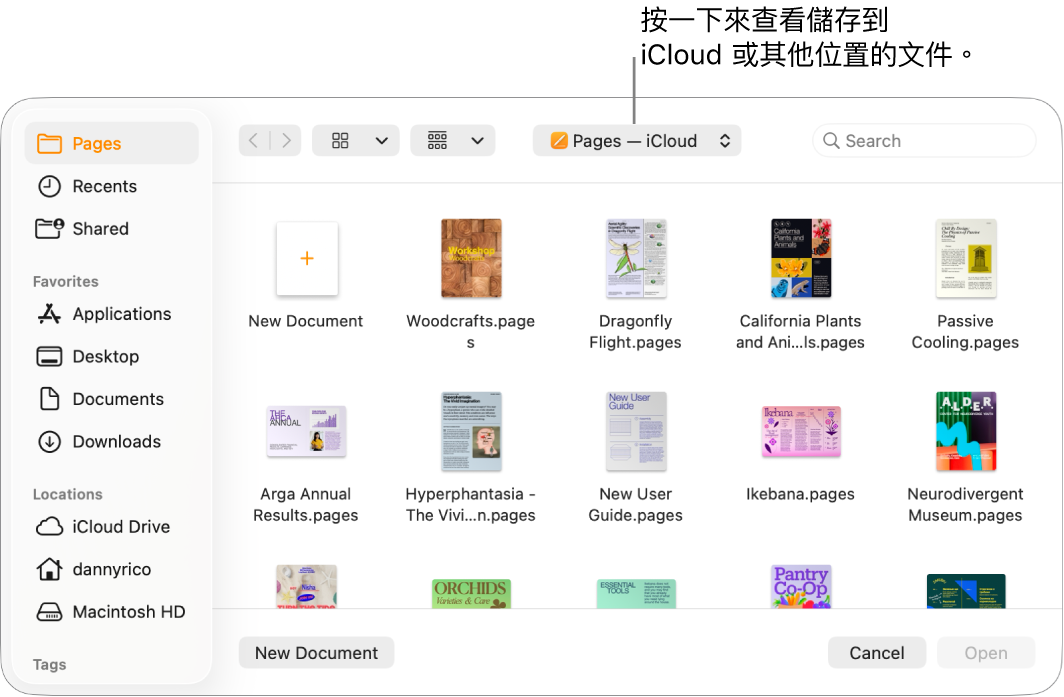
Task: Click the Arga Annual Results.pages name
Action: click(305, 504)
